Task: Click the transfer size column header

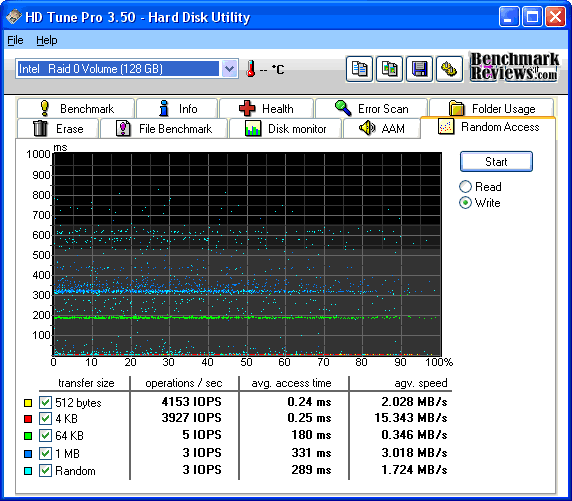Action: (x=86, y=383)
